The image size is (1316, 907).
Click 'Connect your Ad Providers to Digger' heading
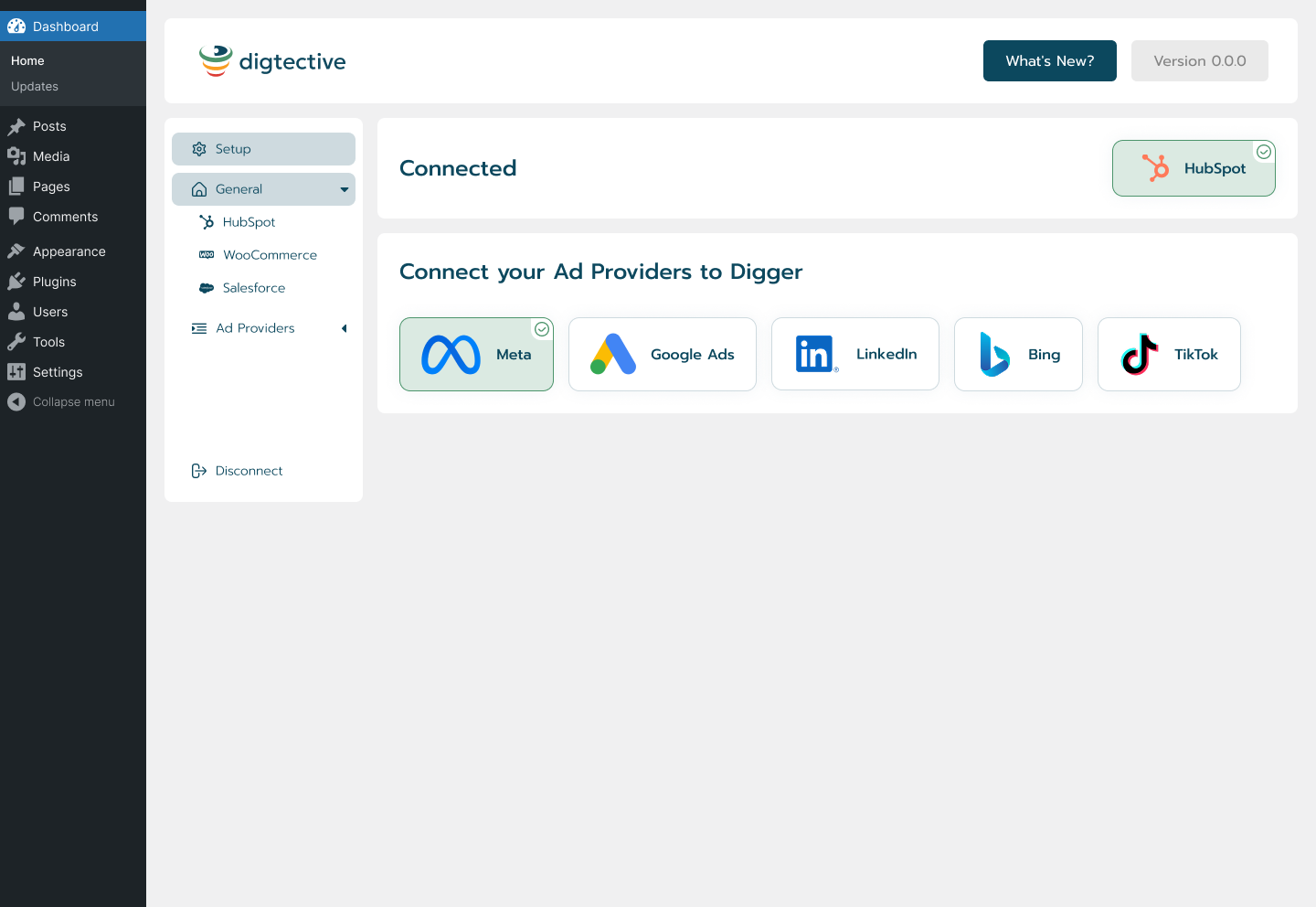601,272
